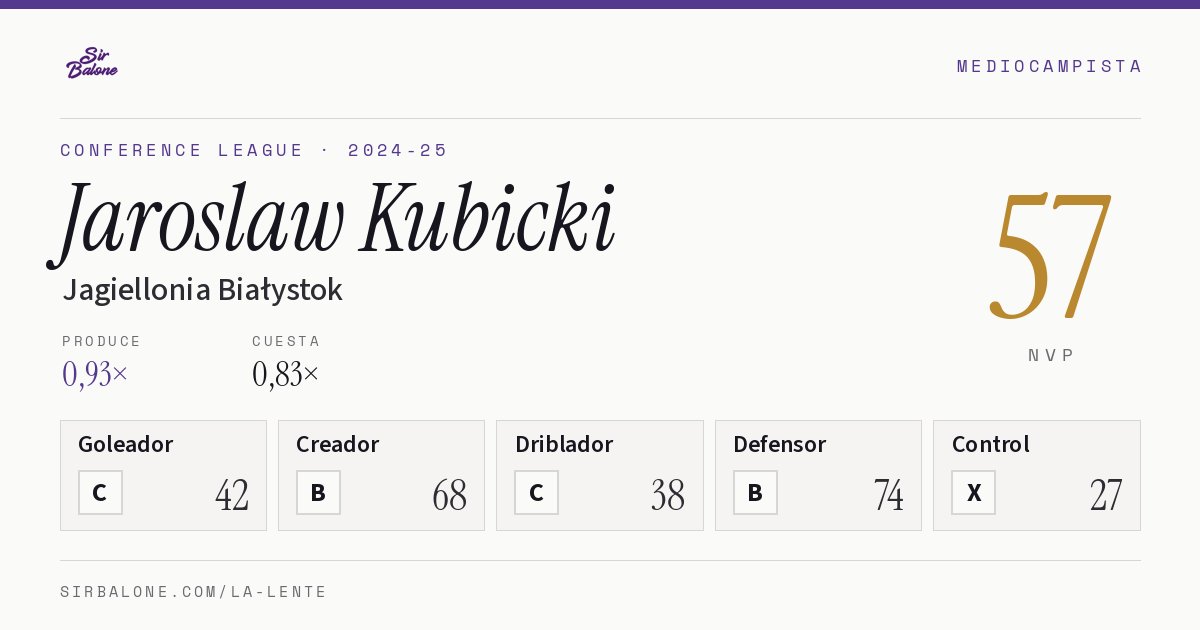Viewport: 1200px width, 630px height.
Task: Click the 0,83× cost value
Action: pyautogui.click(x=286, y=374)
